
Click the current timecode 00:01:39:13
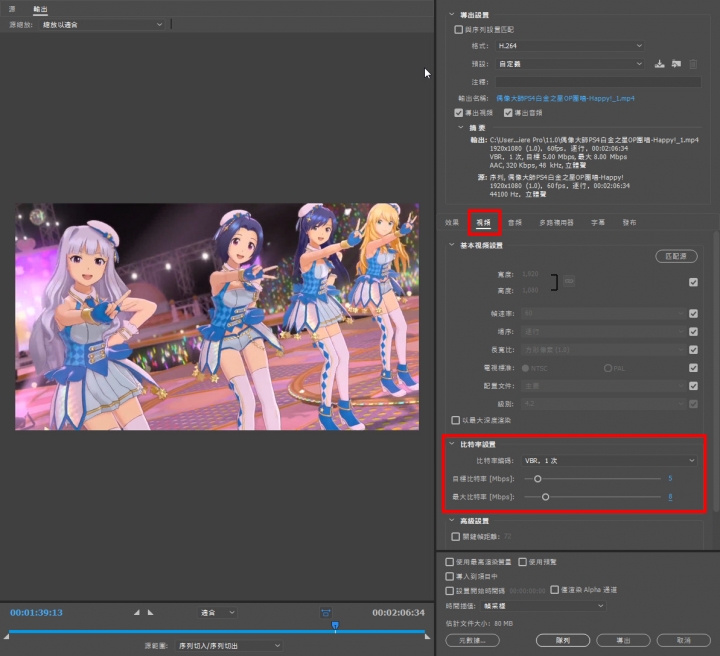36,612
